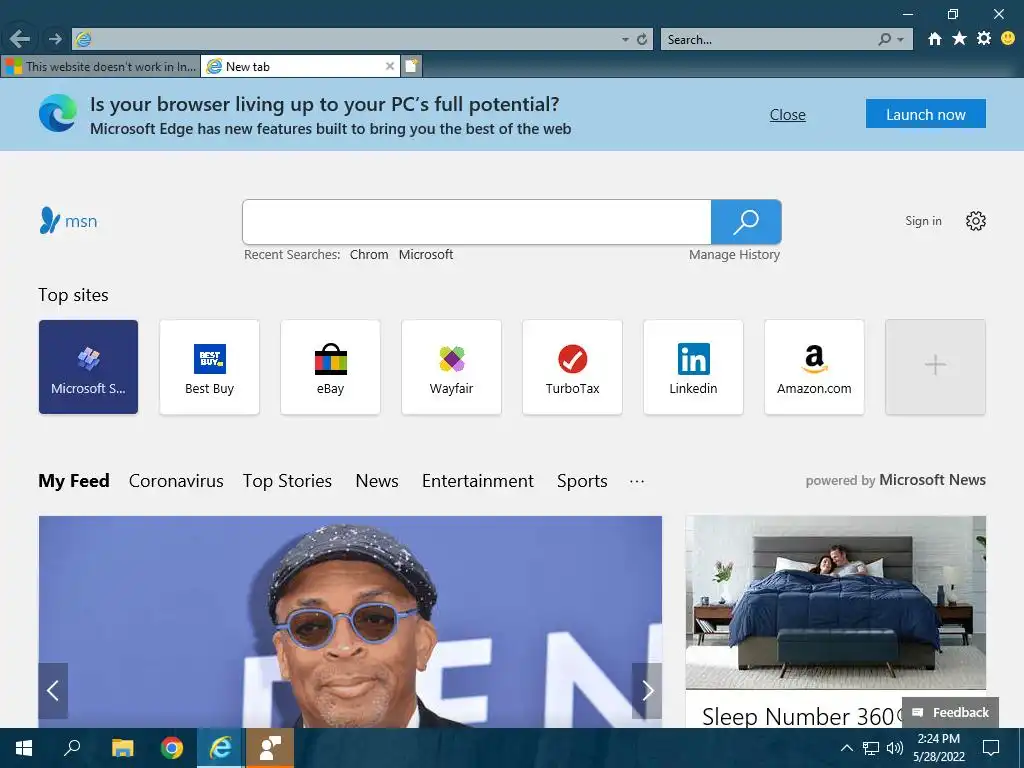Switch to the Sports feed tab

582,481
